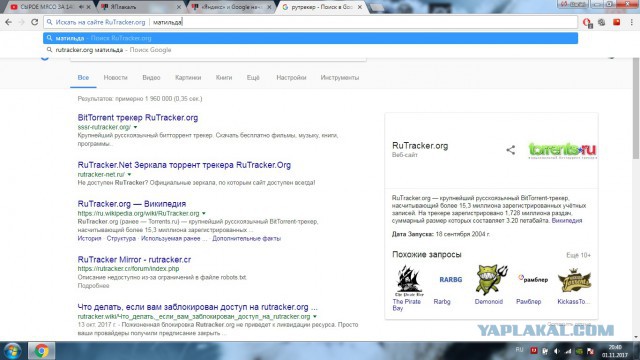Select the Книги results tab
The height and width of the screenshot is (360, 640).
coord(224,78)
